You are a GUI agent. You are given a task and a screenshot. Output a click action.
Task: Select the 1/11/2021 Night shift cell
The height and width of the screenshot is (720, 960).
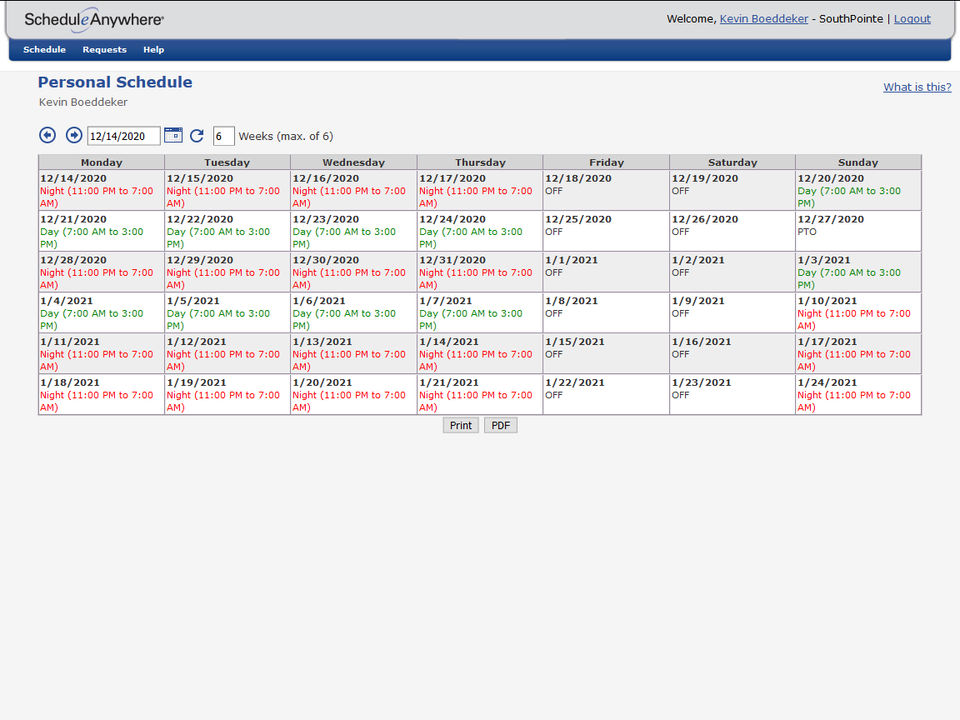tap(101, 354)
